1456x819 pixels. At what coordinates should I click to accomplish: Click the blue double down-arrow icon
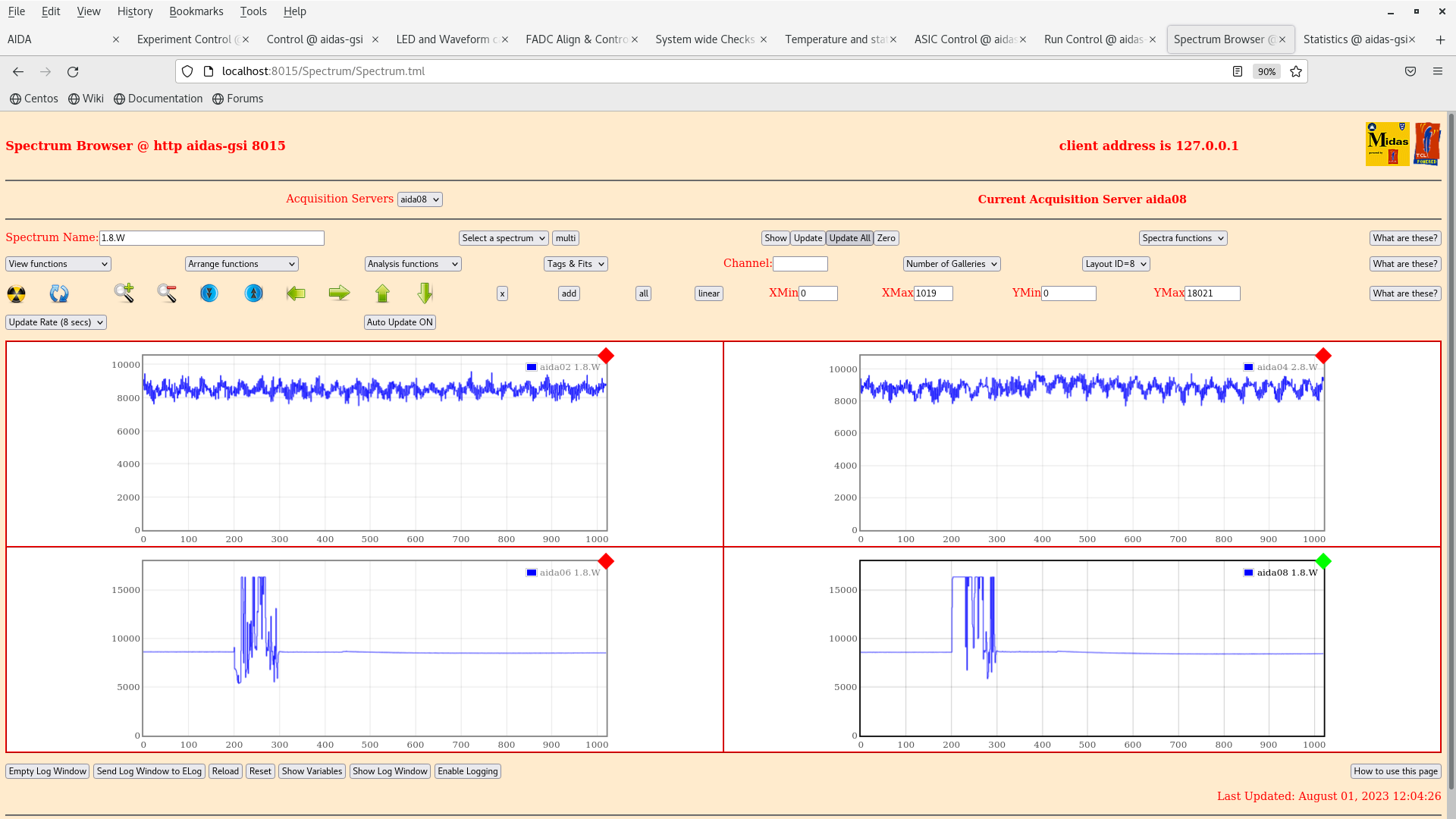pyautogui.click(x=209, y=293)
